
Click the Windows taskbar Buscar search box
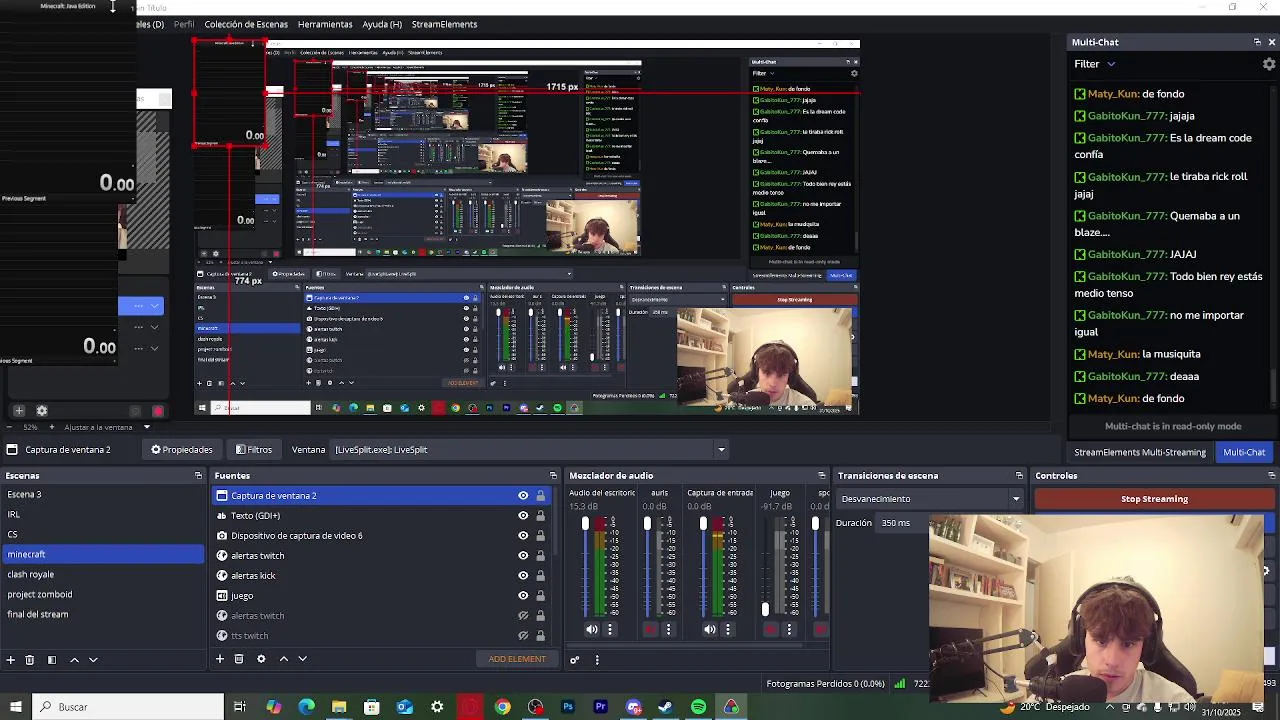click(x=128, y=707)
